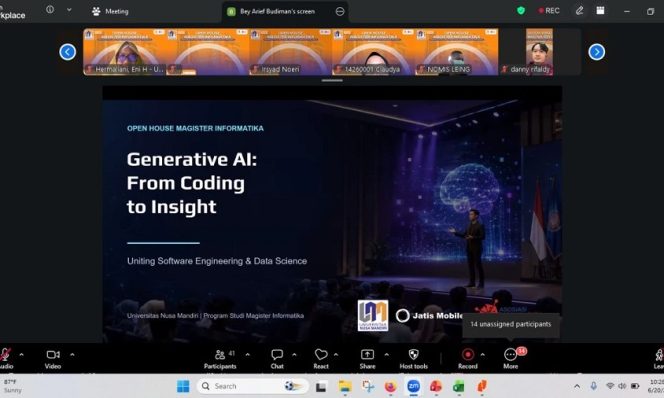
Task: Open the Participants panel
Action: click(220, 359)
